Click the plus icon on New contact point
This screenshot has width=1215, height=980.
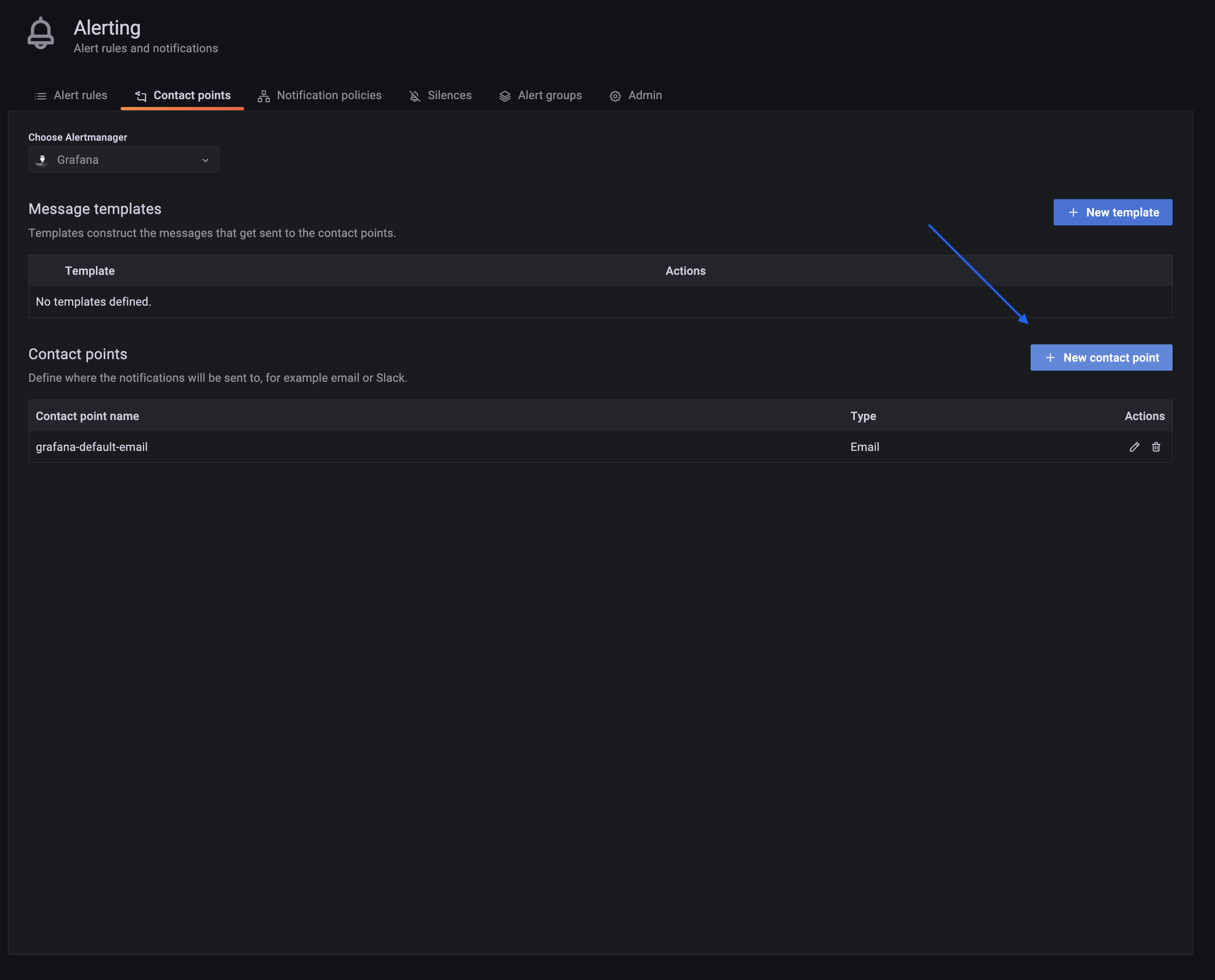[1050, 358]
